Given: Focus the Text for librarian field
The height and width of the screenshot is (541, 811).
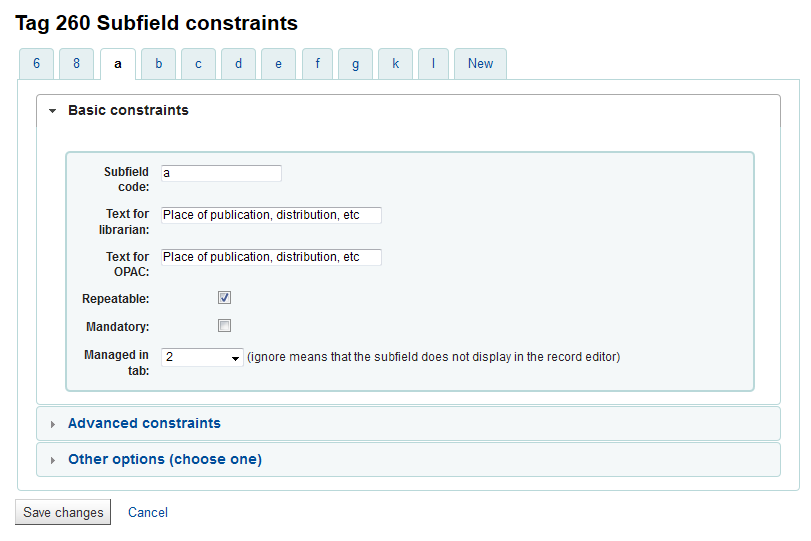Looking at the screenshot, I should [x=271, y=215].
